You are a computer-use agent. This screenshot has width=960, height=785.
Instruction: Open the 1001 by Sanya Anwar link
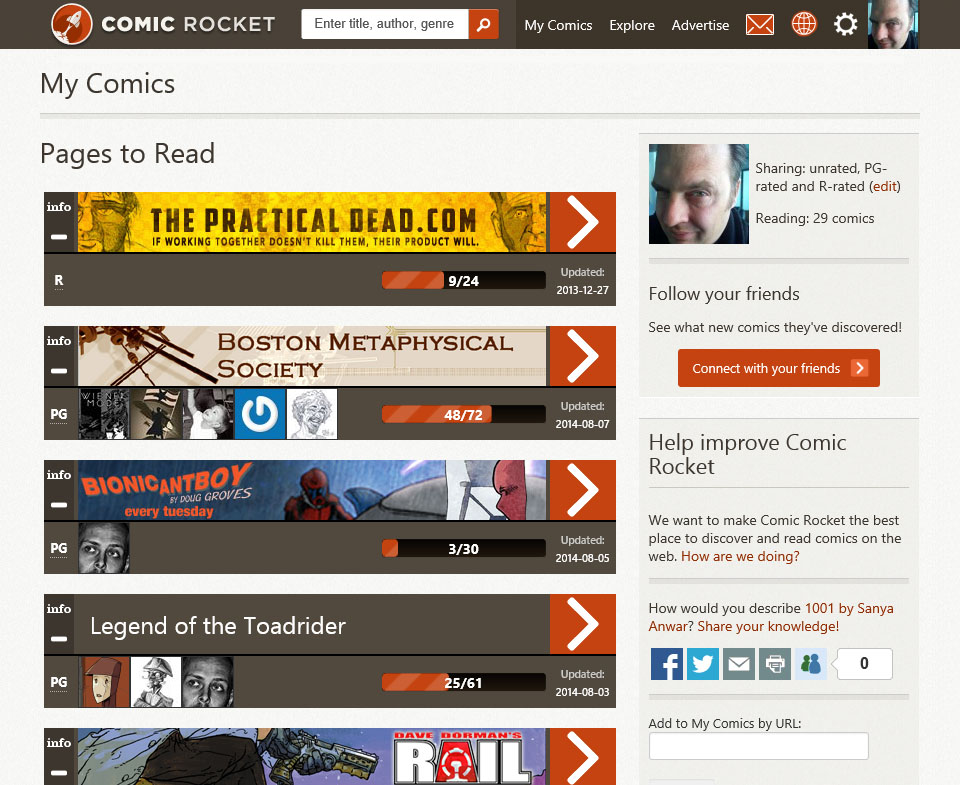point(771,617)
